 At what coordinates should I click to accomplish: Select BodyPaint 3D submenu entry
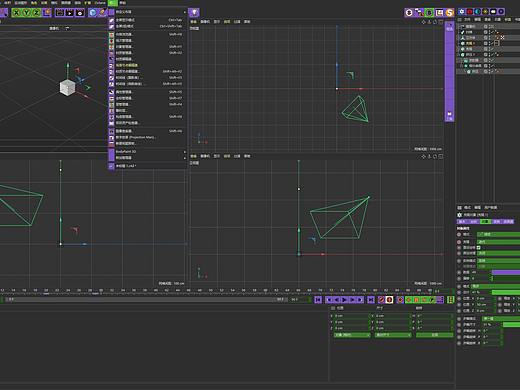click(147, 152)
